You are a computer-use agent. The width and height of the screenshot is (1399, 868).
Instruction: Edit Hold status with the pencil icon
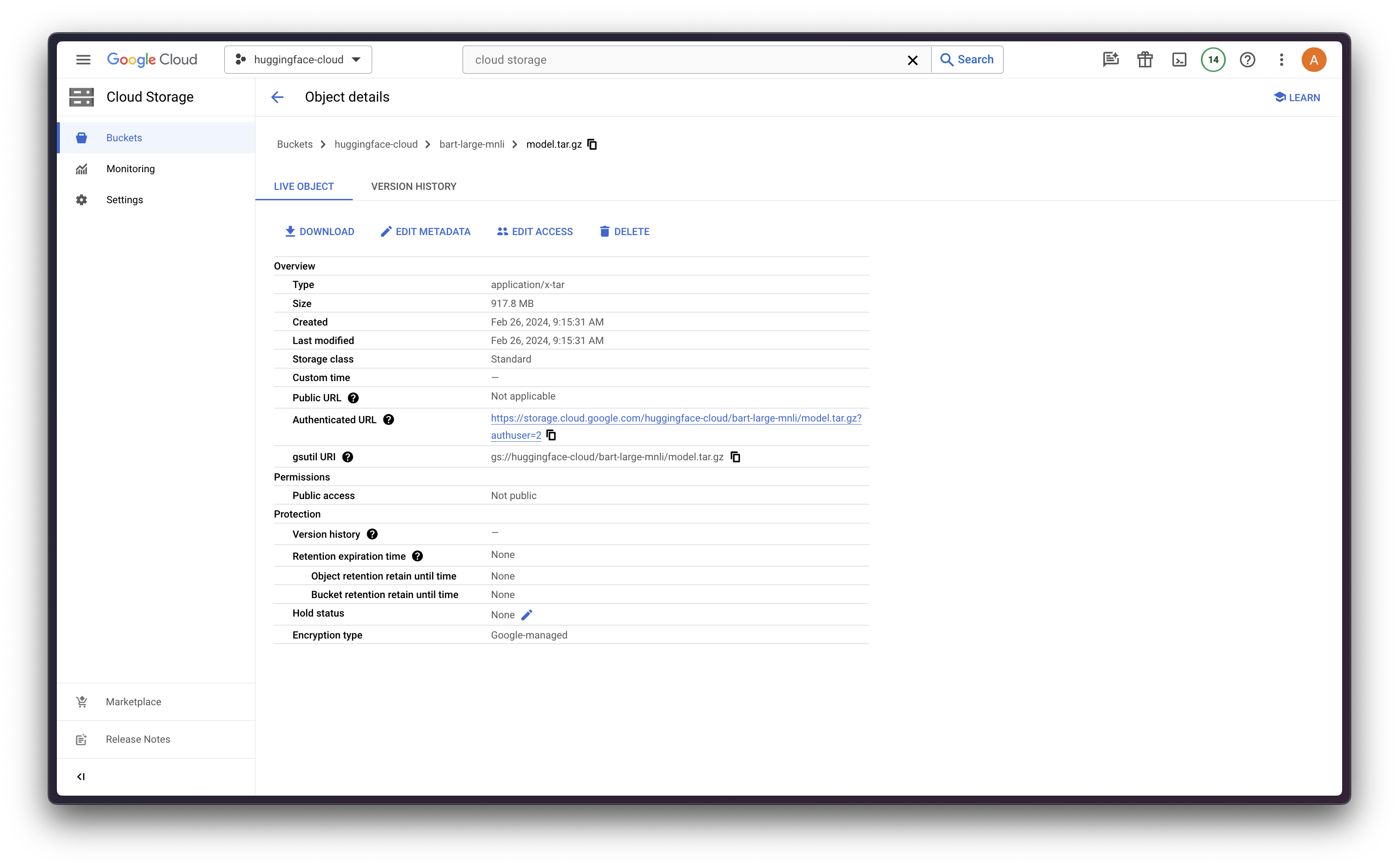click(527, 615)
